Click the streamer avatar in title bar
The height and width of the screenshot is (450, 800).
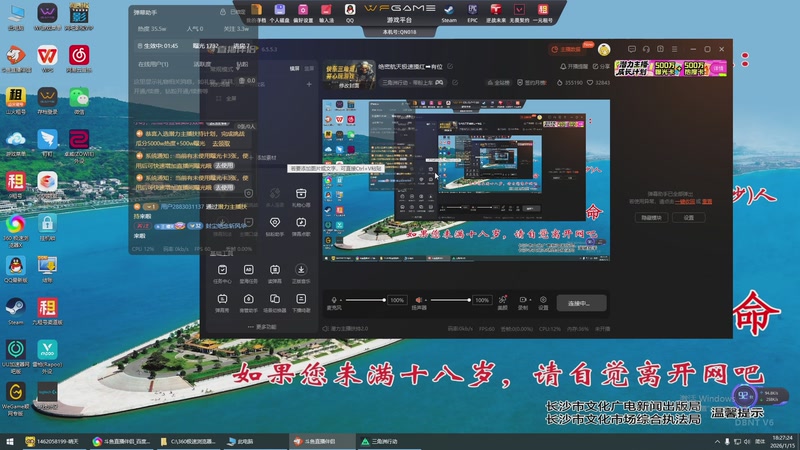pyautogui.click(x=604, y=49)
